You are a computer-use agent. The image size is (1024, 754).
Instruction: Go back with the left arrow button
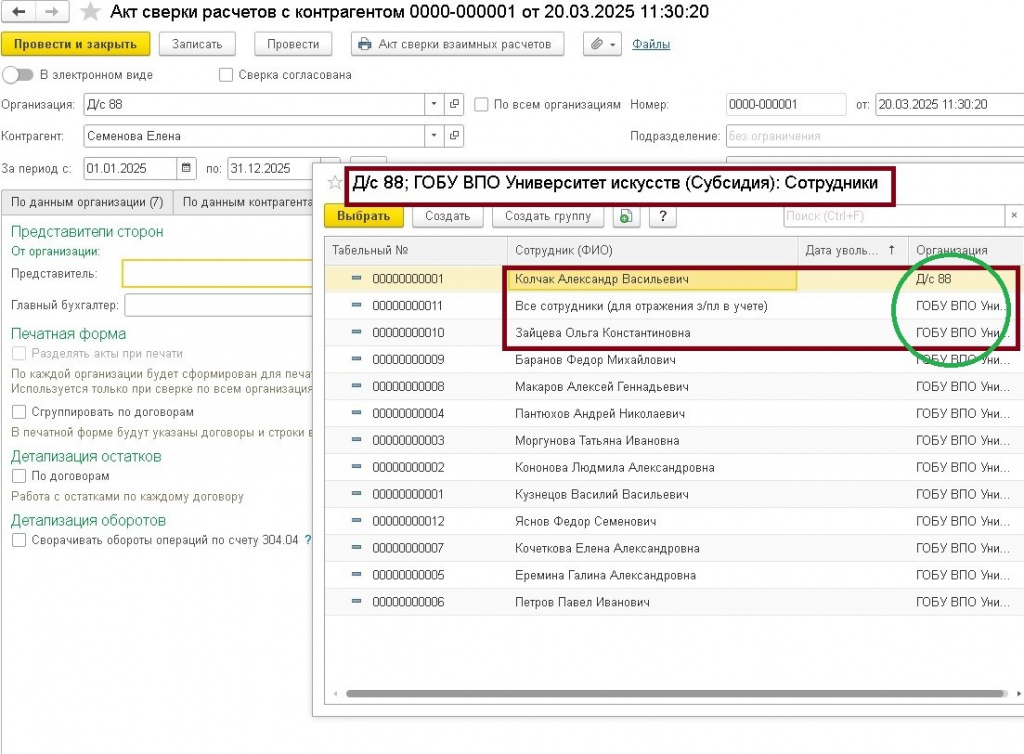point(19,12)
